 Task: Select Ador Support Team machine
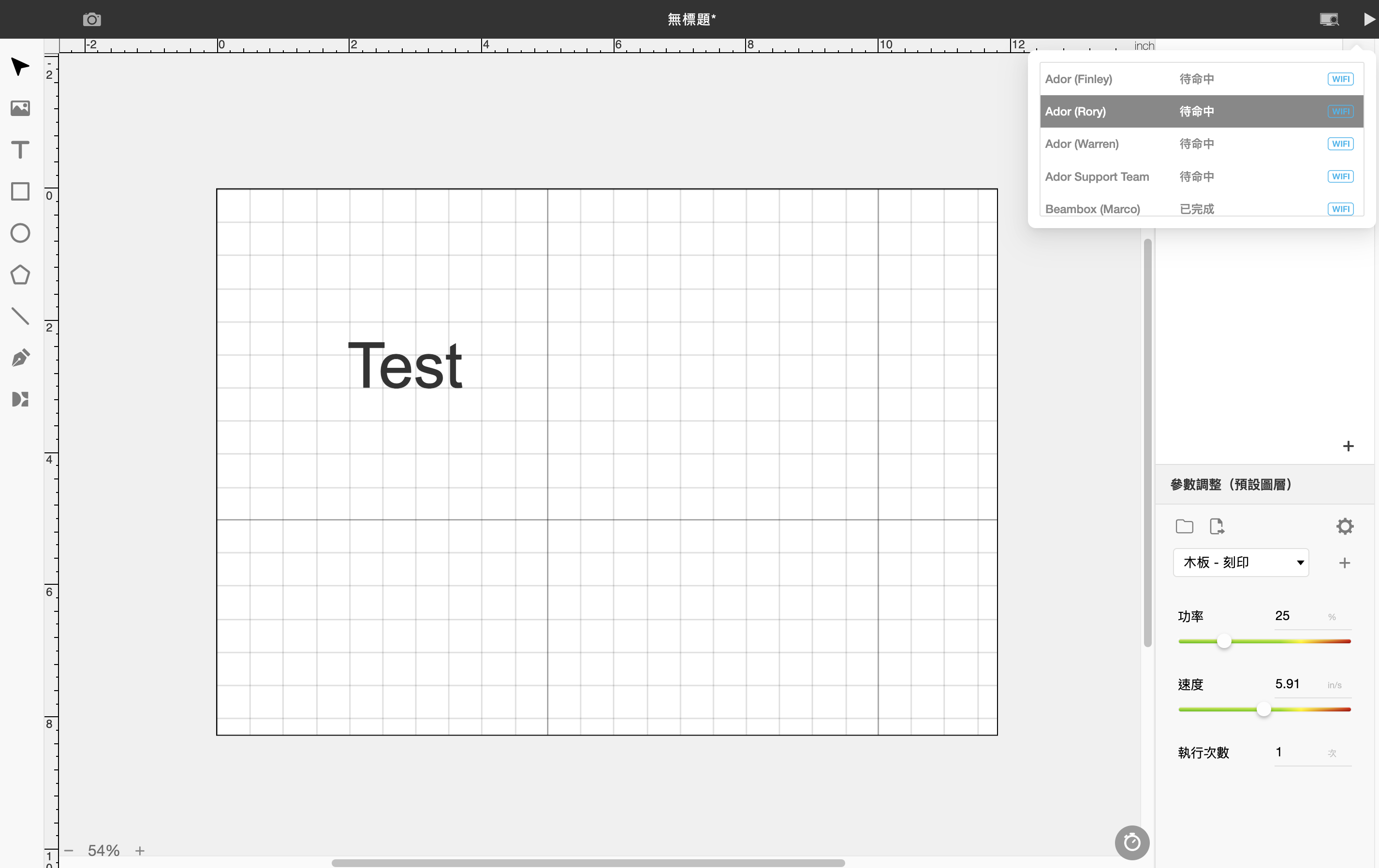pyautogui.click(x=1202, y=176)
